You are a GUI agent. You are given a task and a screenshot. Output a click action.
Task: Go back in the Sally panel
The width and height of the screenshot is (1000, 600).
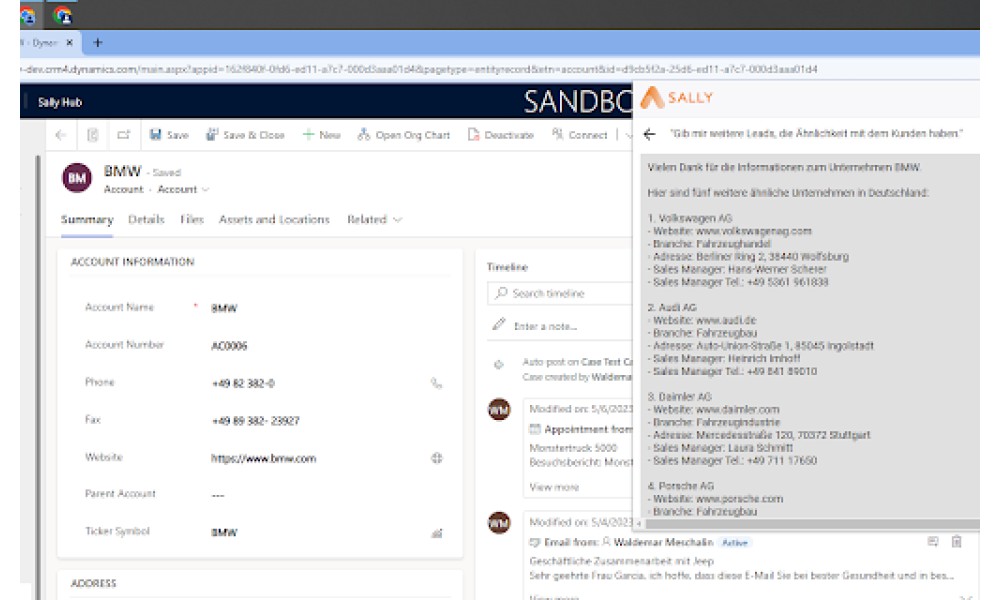pos(649,134)
